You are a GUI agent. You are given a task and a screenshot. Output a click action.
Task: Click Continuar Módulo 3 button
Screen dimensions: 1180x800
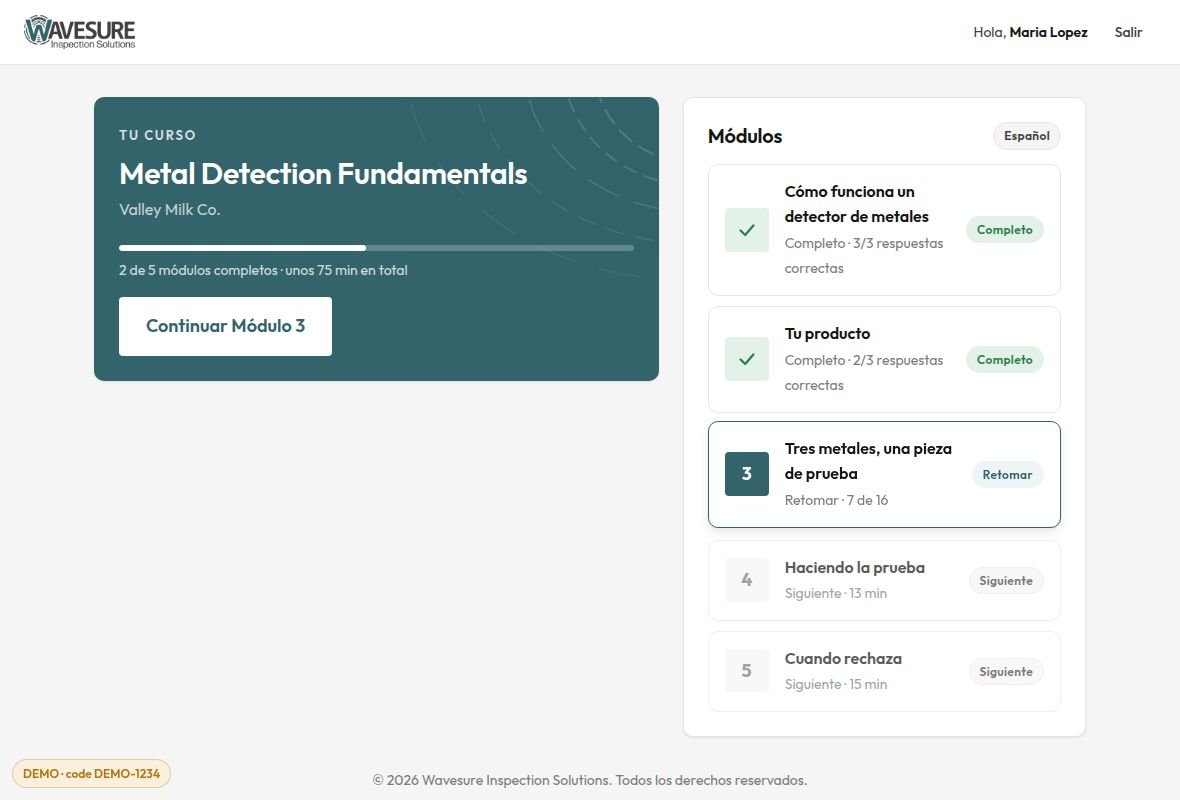[225, 326]
